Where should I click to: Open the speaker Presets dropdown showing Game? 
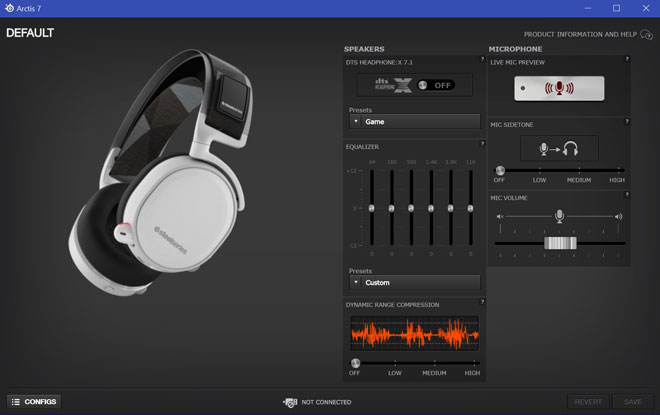click(x=415, y=122)
